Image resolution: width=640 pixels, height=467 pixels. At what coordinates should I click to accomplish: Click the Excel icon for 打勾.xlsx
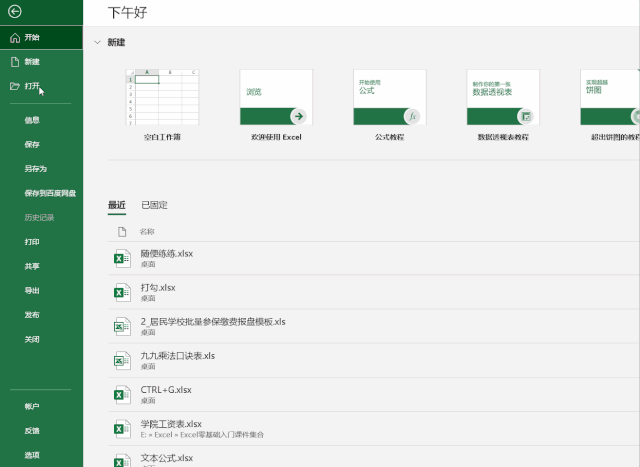point(122,292)
